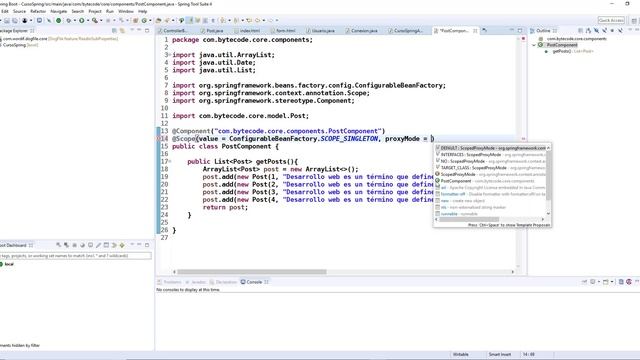Show the hidden editor tabs list
Viewport: 640px width, 360px height.
pyautogui.click(x=484, y=30)
